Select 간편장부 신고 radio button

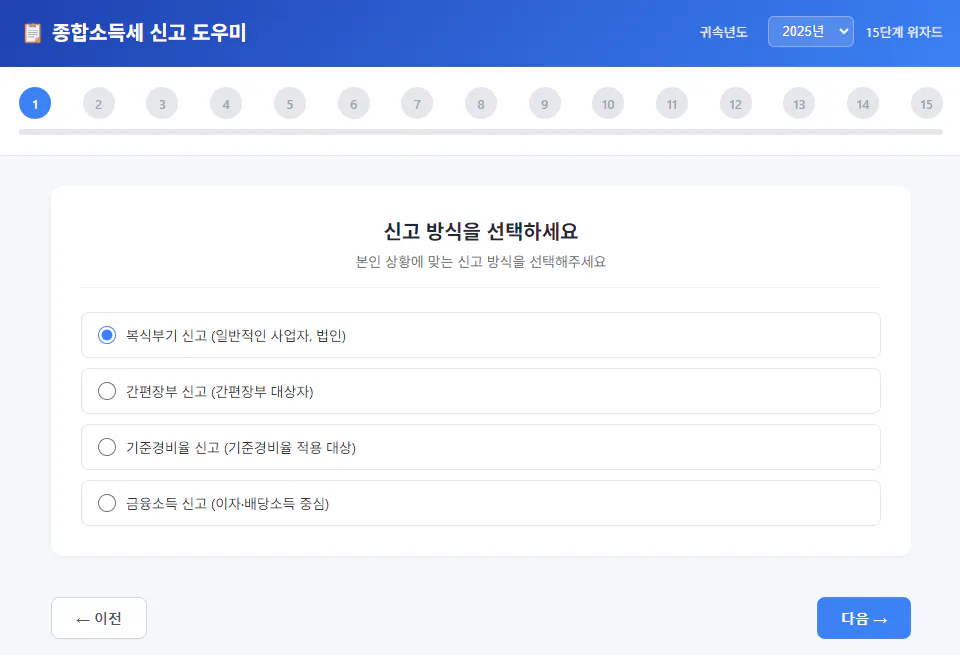pyautogui.click(x=107, y=391)
